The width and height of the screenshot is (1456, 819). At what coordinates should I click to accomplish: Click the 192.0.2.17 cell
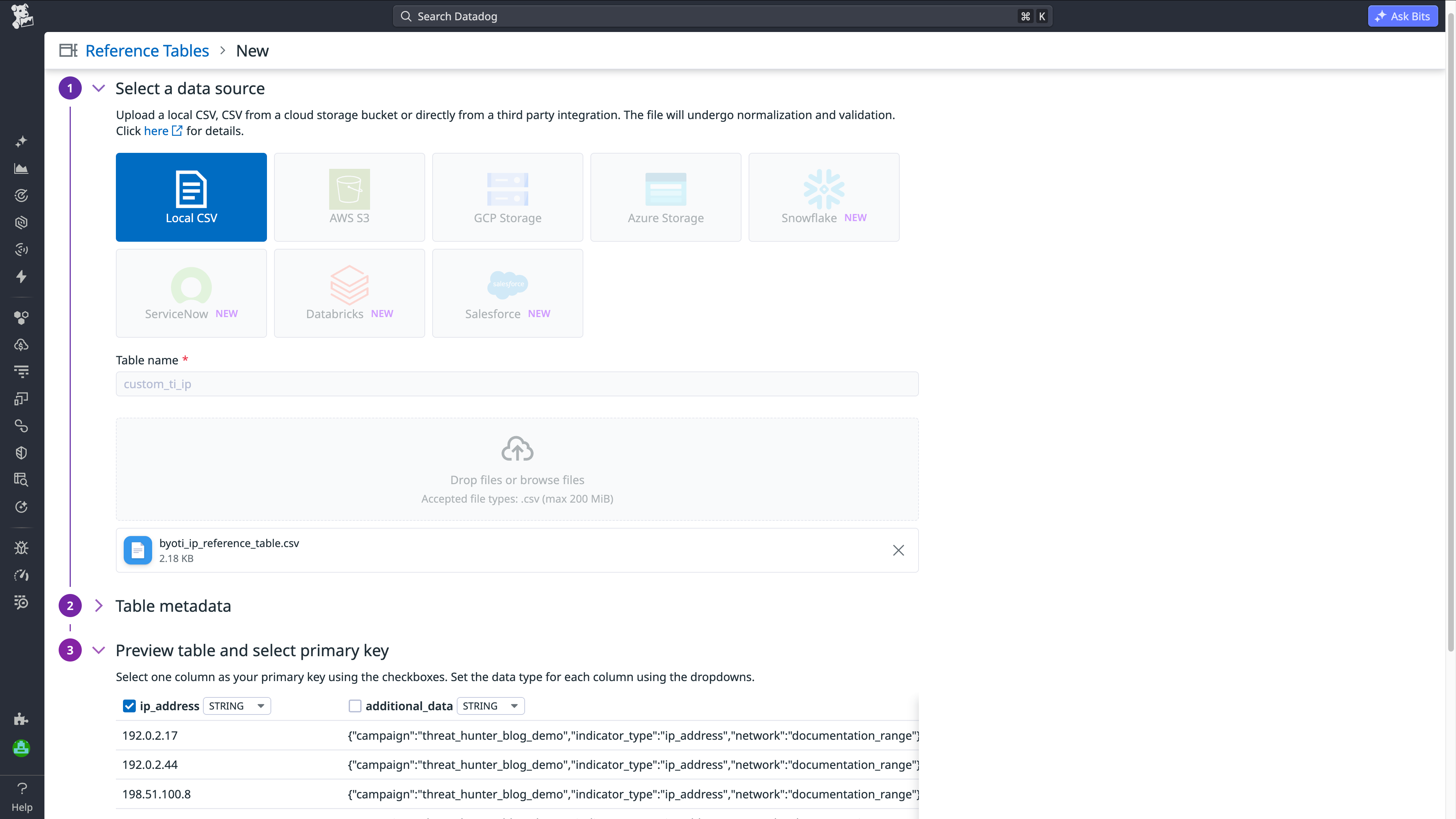(x=150, y=735)
